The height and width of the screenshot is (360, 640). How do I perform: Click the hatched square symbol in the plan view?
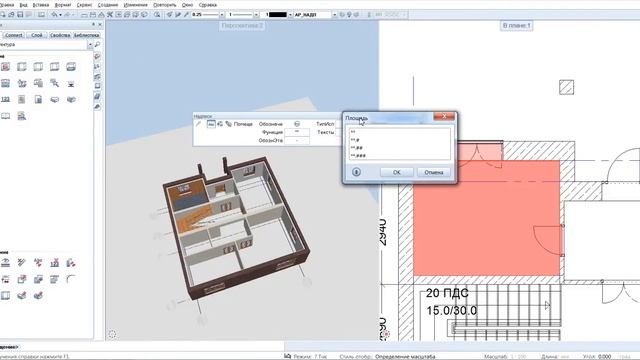(567, 87)
